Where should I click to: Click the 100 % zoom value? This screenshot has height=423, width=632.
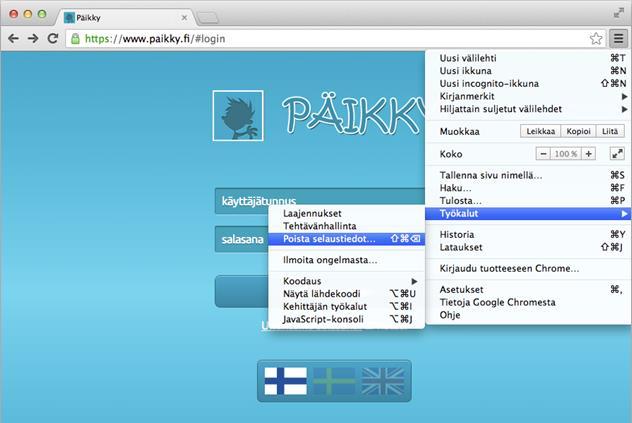click(566, 154)
